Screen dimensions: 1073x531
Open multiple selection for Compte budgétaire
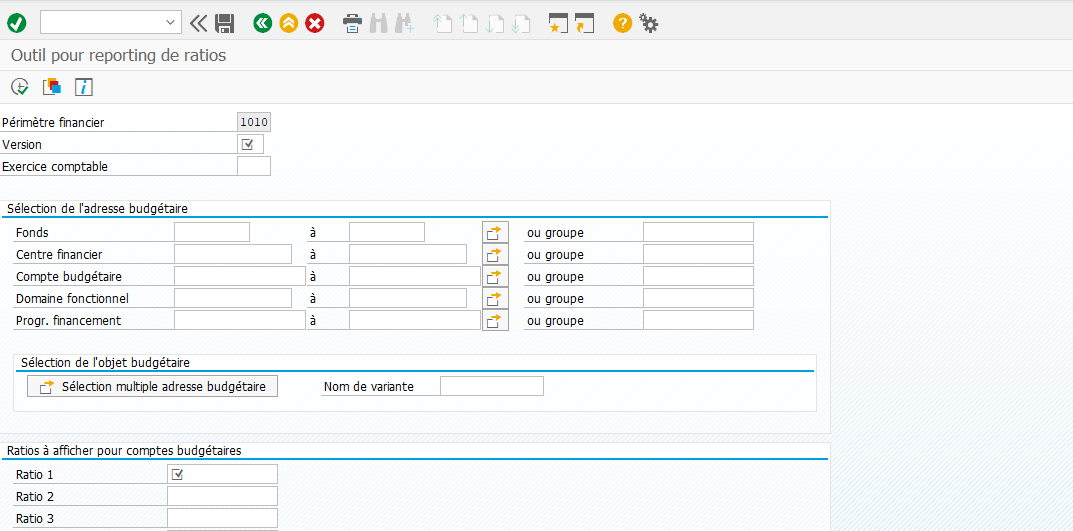coord(495,277)
